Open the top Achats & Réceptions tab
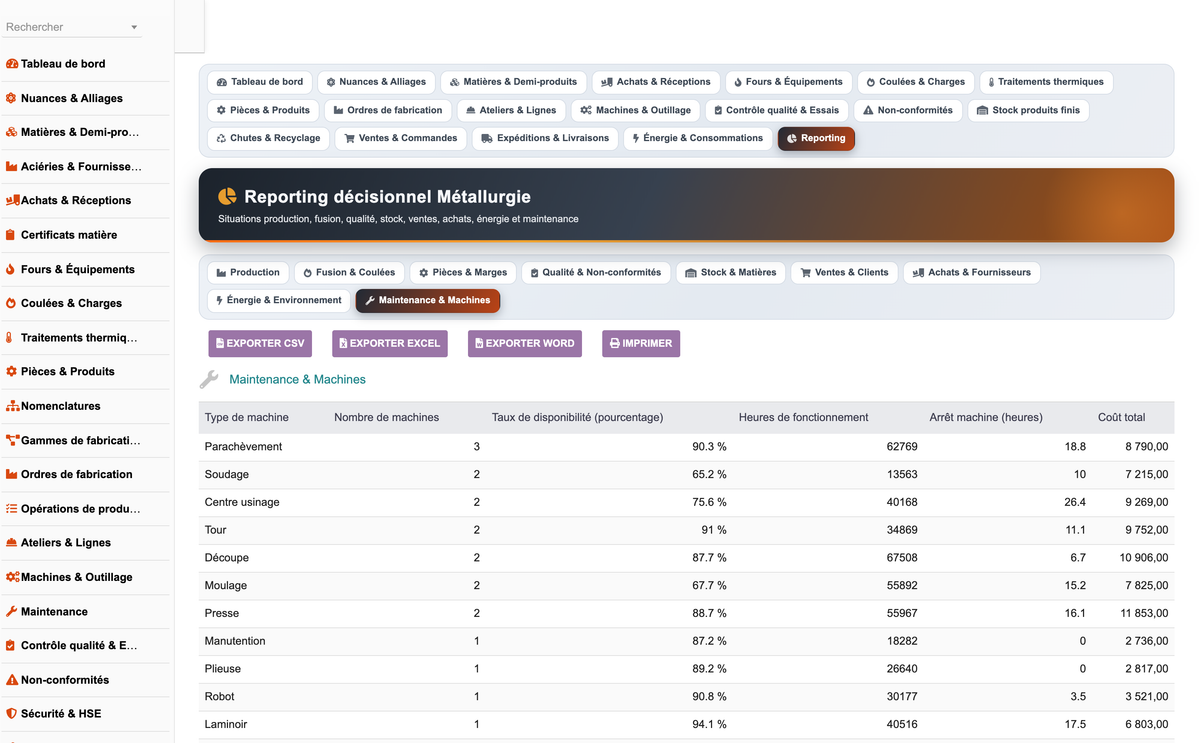1200x743 pixels. click(656, 82)
